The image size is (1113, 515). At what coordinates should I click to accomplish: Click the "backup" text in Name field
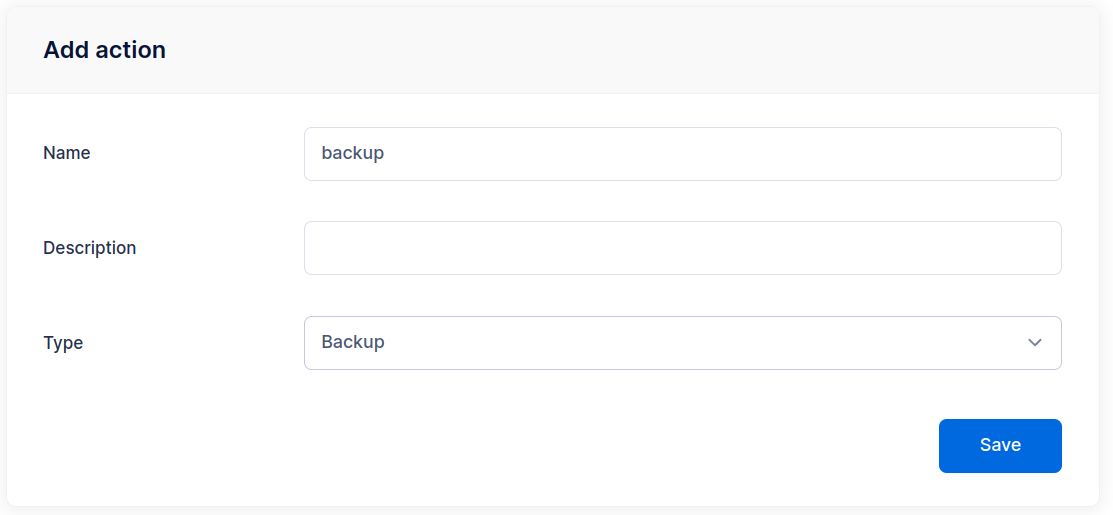(353, 153)
